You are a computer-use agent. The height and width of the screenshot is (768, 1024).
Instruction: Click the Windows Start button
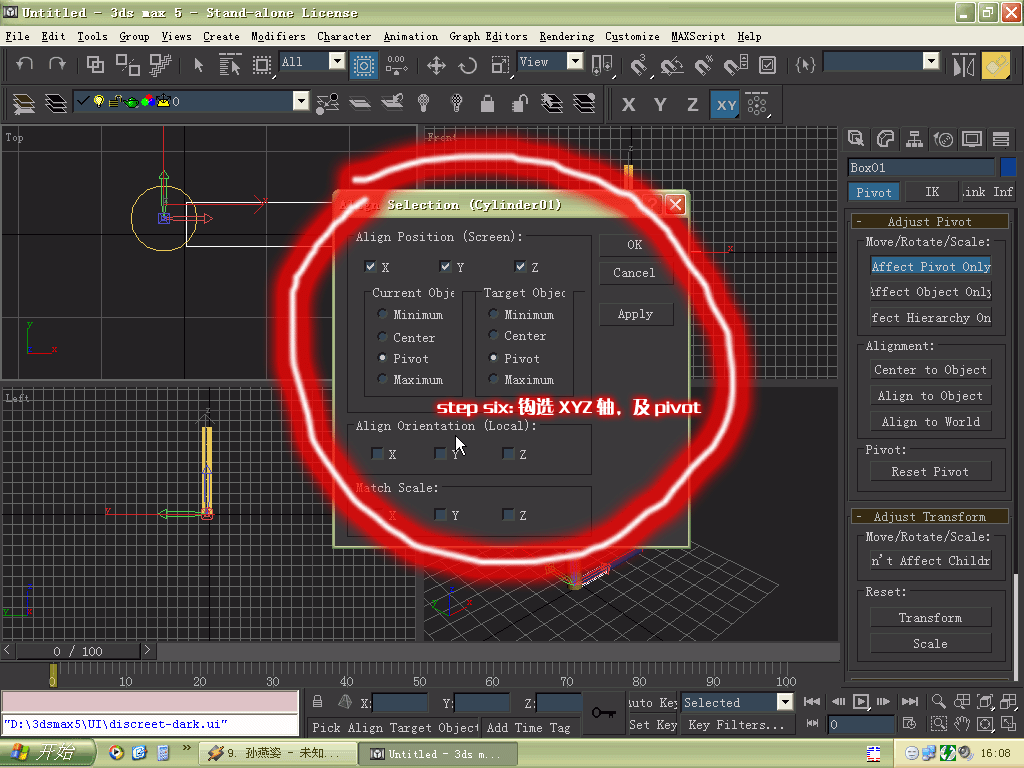(x=47, y=753)
